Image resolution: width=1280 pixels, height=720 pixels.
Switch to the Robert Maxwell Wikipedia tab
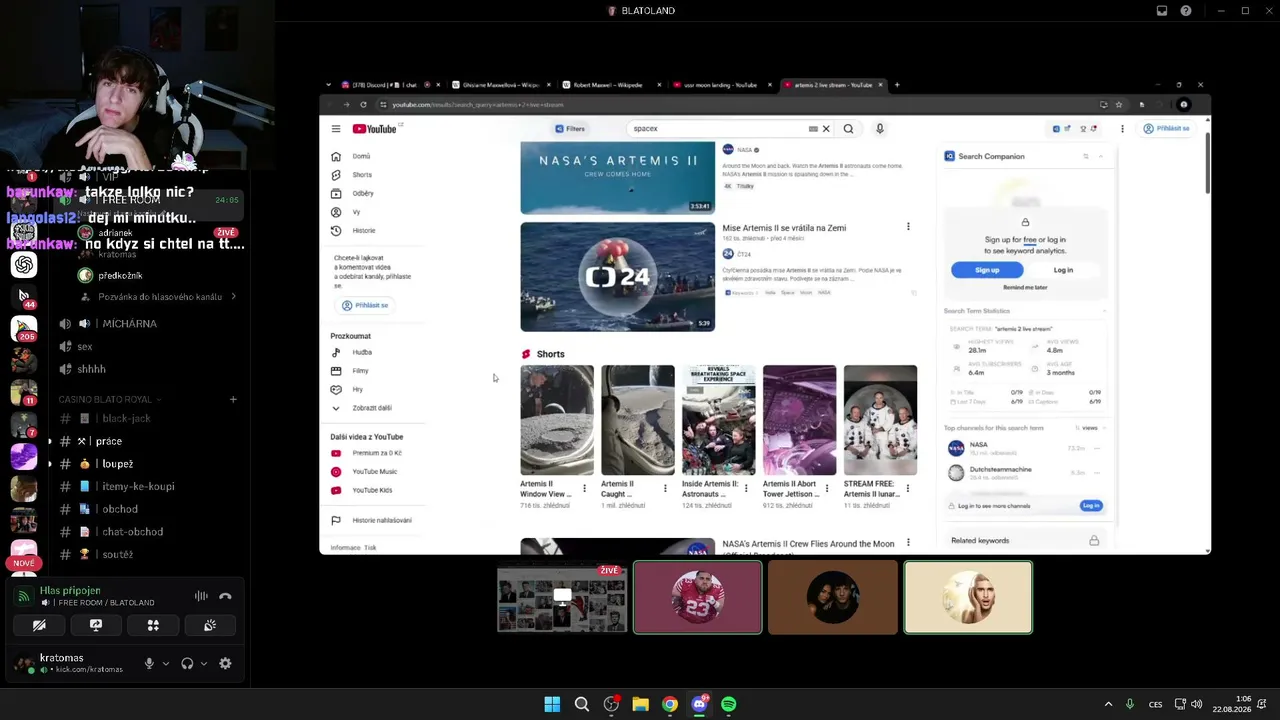click(609, 85)
